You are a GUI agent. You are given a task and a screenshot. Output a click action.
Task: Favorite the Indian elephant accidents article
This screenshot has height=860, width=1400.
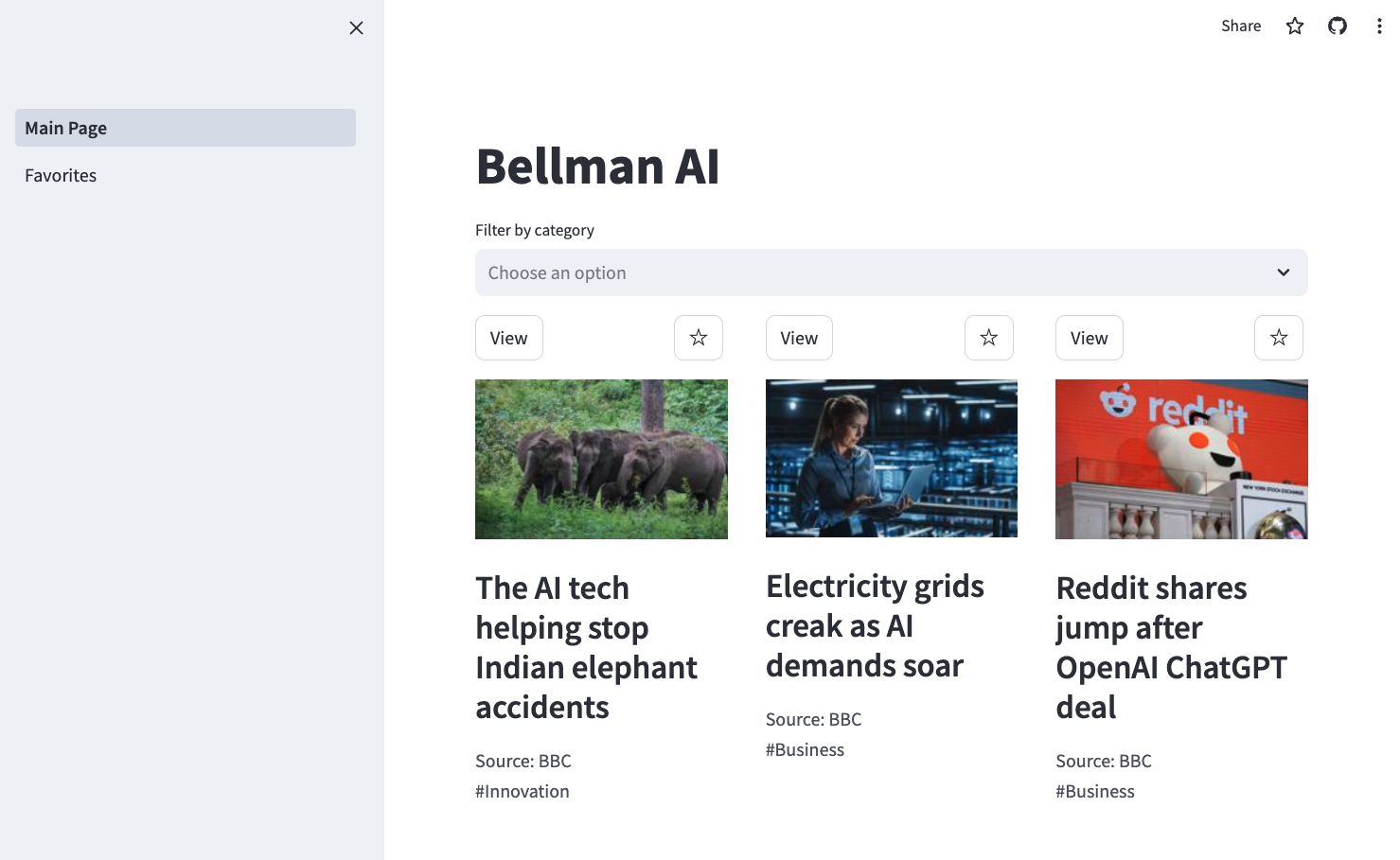699,338
